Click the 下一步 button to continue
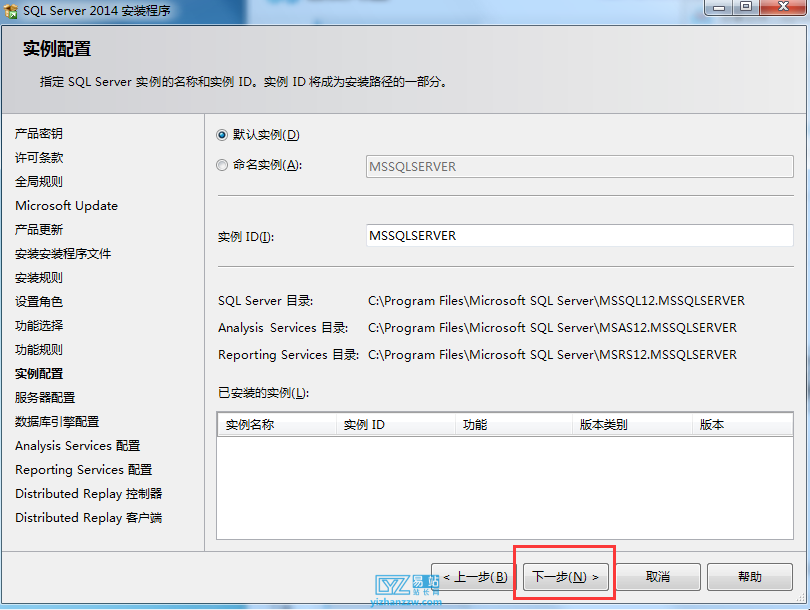This screenshot has width=810, height=610. click(x=564, y=576)
